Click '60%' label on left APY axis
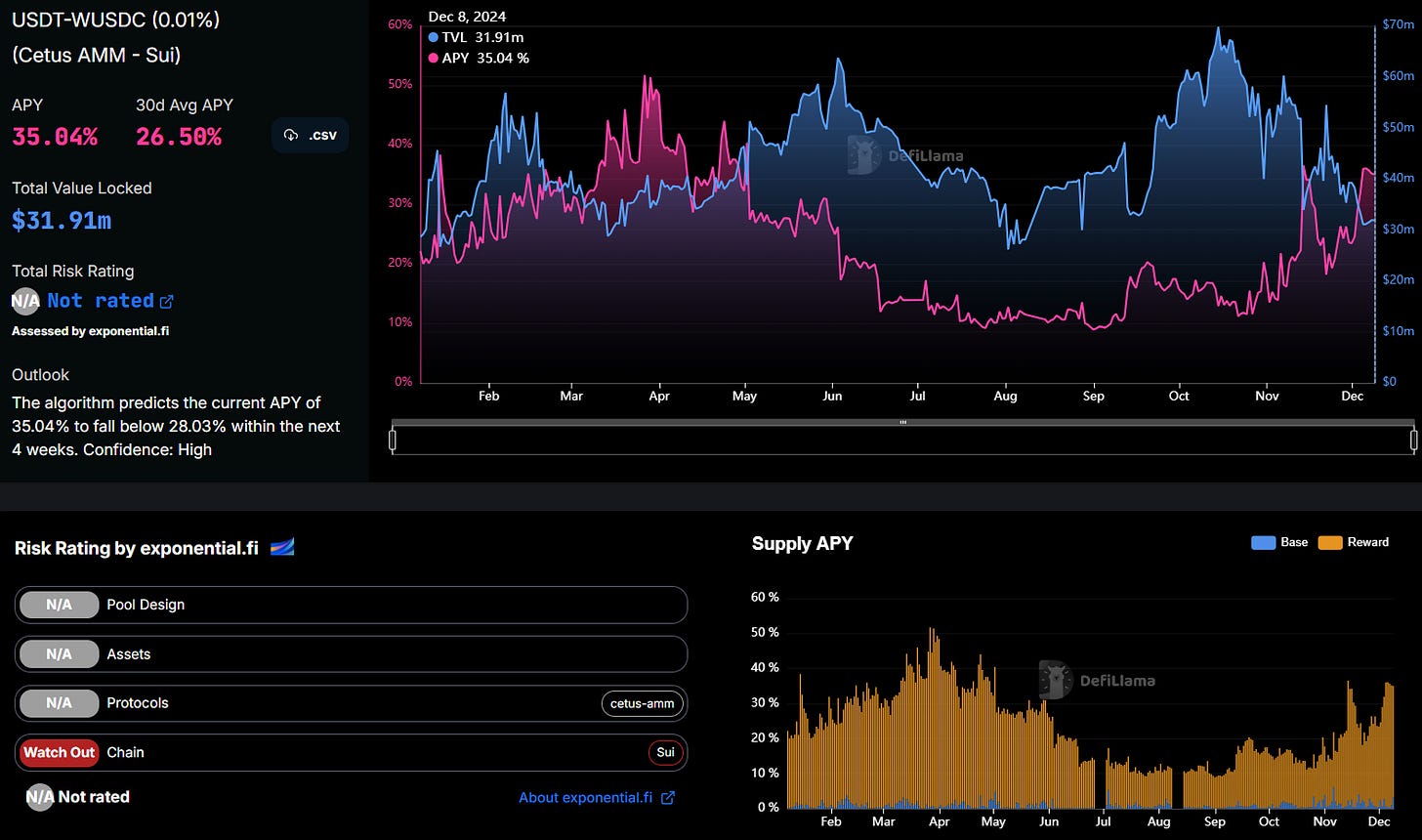 (400, 24)
